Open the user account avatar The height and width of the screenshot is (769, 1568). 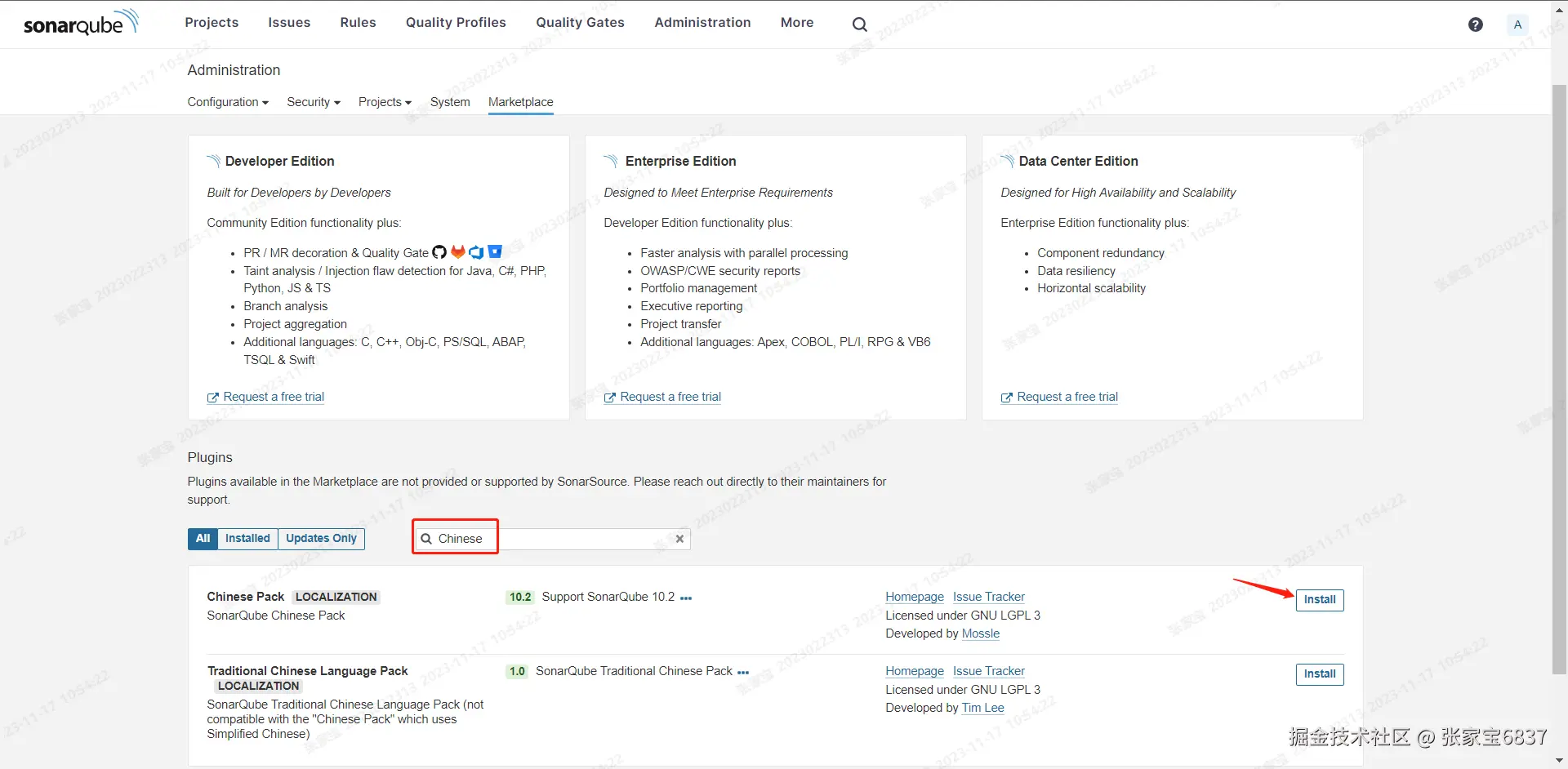click(x=1517, y=24)
